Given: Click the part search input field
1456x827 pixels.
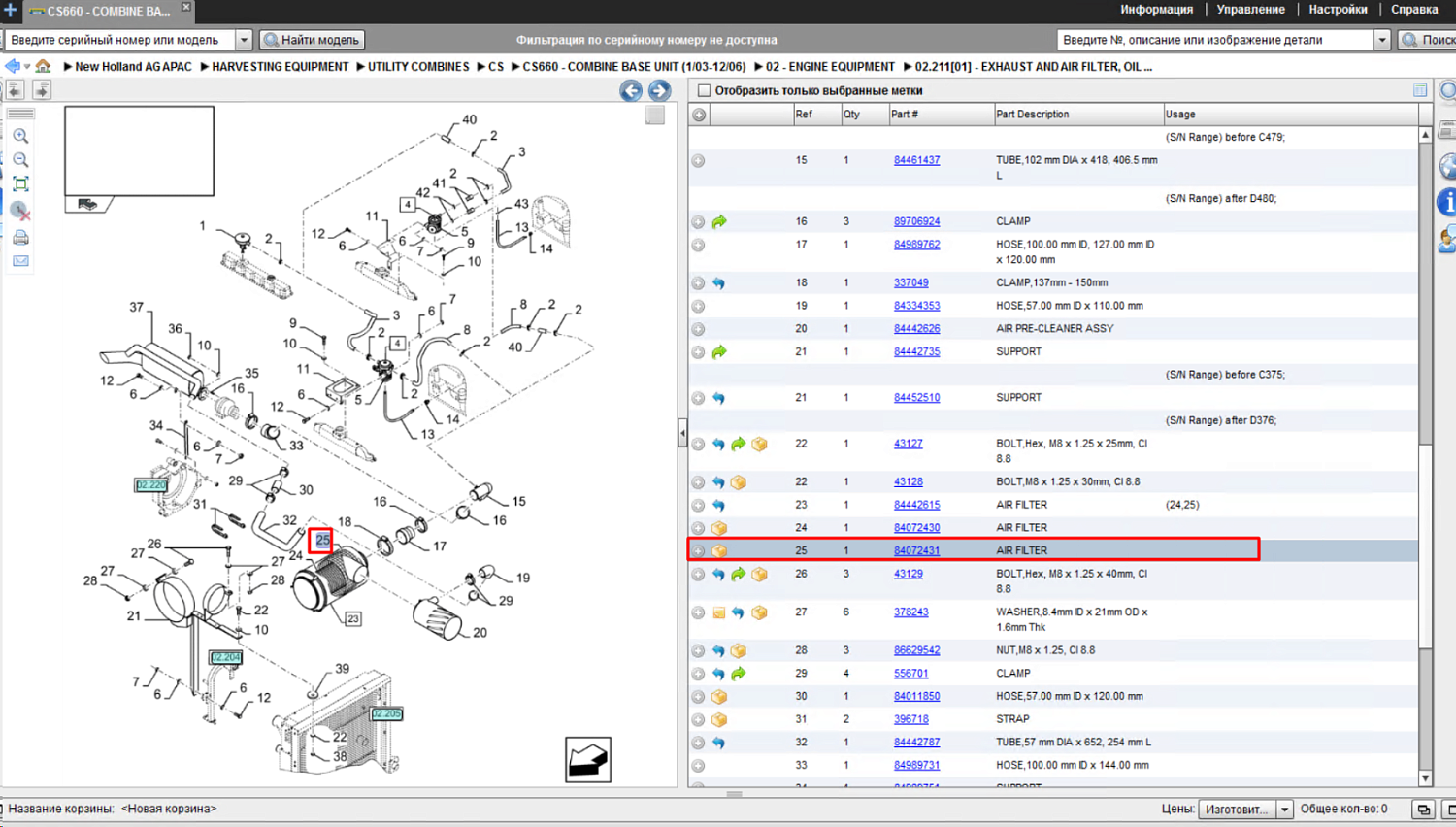Looking at the screenshot, I should pyautogui.click(x=1215, y=40).
